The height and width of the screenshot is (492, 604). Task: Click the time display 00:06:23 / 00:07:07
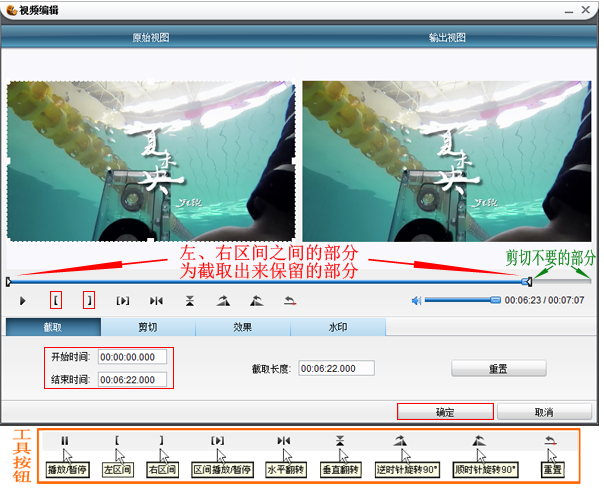[544, 300]
